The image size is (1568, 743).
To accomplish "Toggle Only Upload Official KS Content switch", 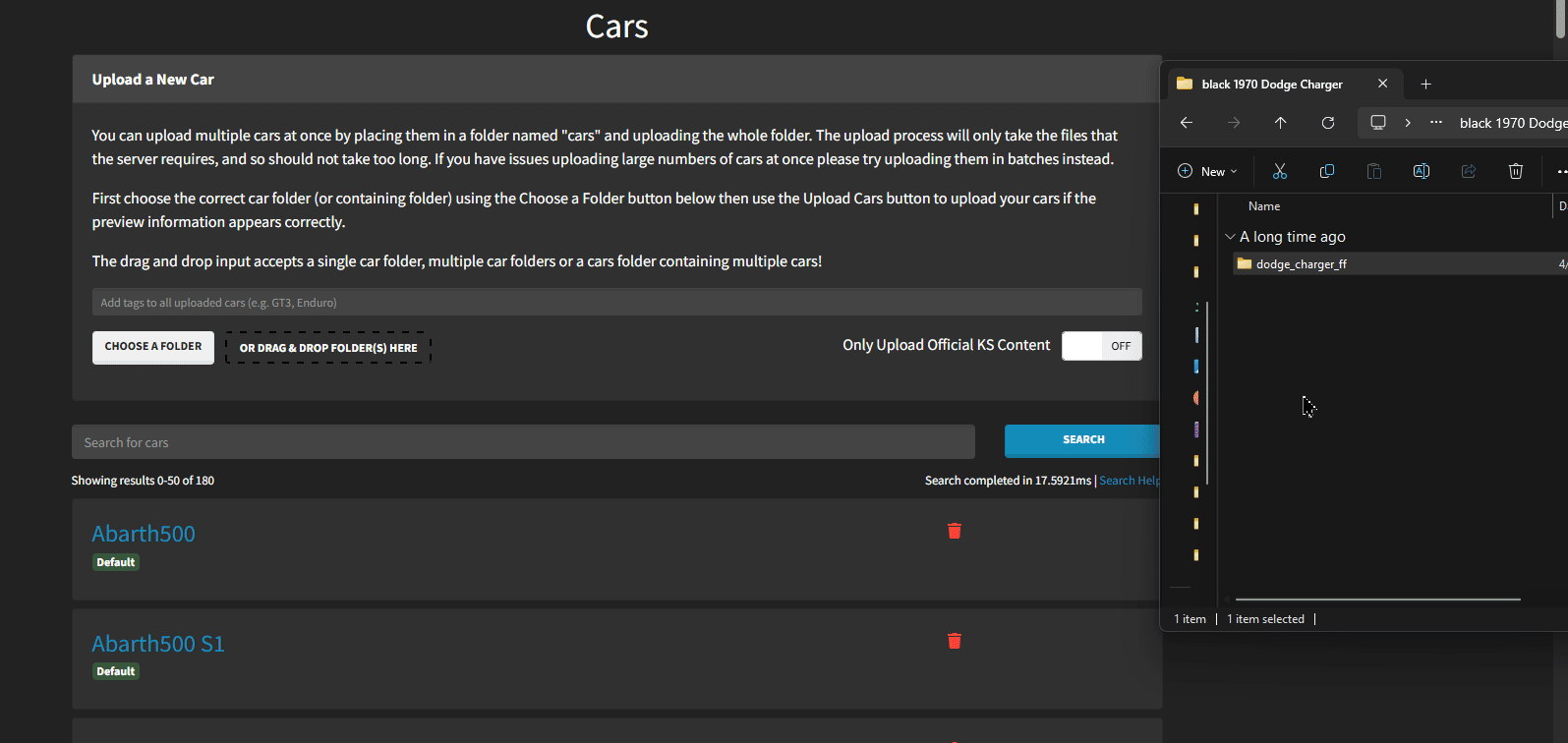I will click(1101, 346).
